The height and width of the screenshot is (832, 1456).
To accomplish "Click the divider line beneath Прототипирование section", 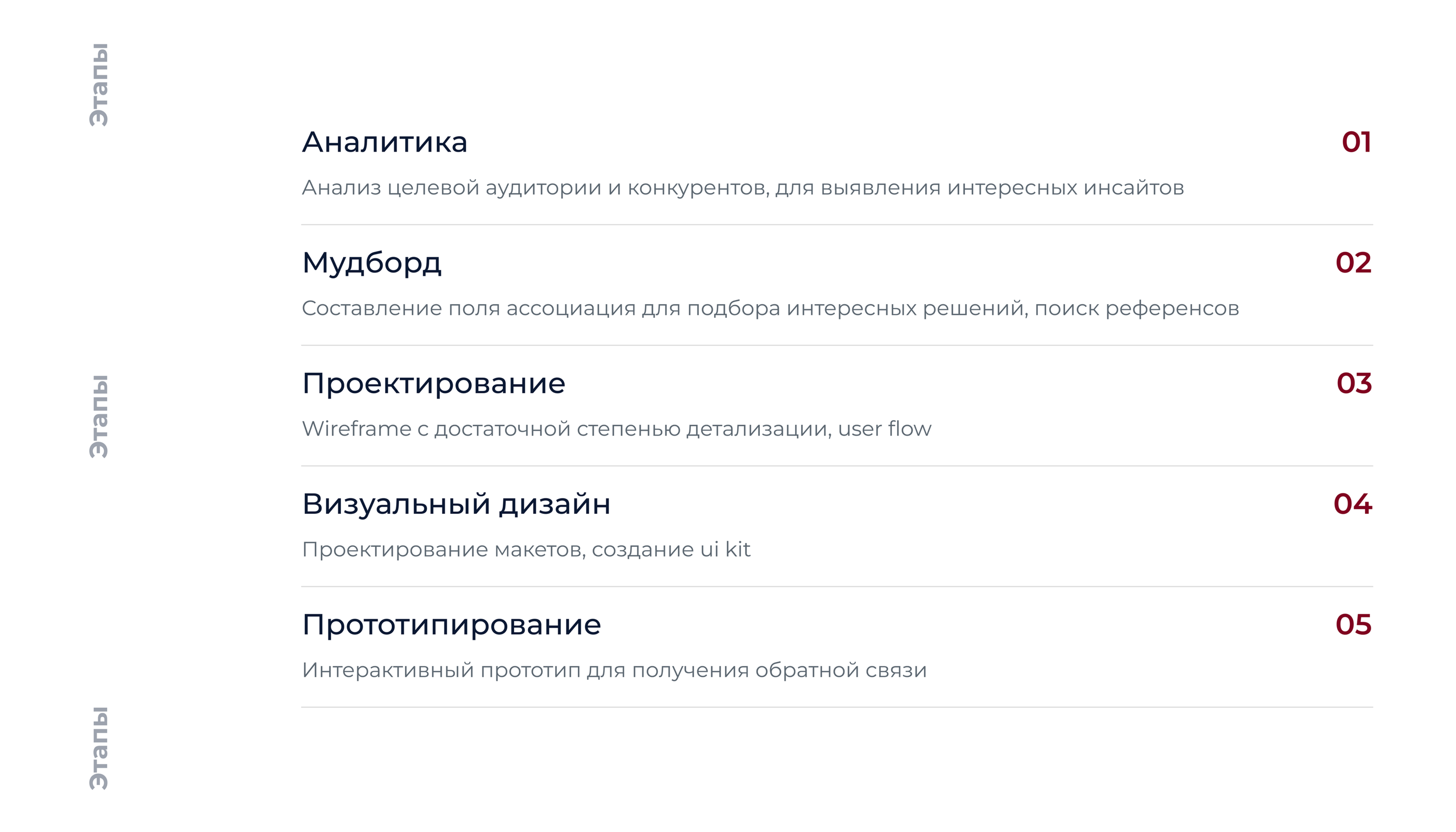I will tap(837, 707).
